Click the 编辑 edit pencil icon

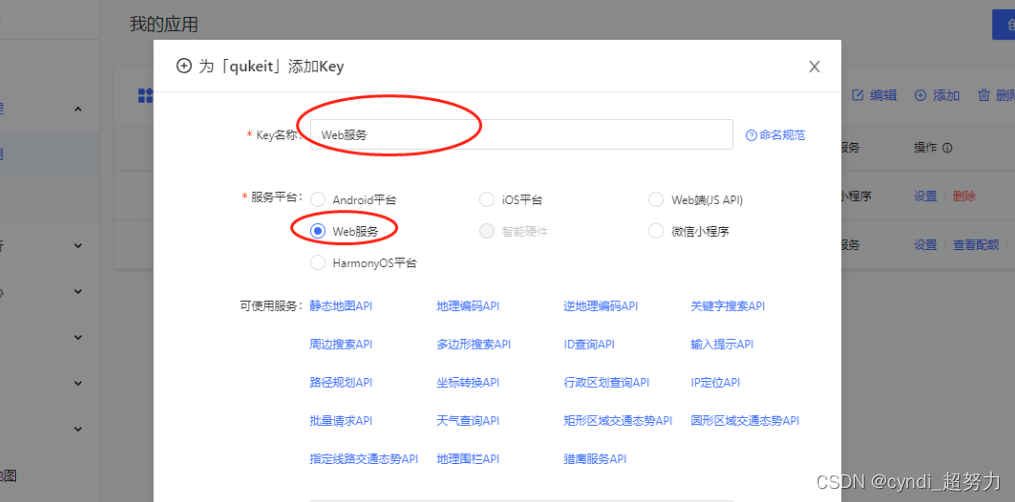[858, 95]
